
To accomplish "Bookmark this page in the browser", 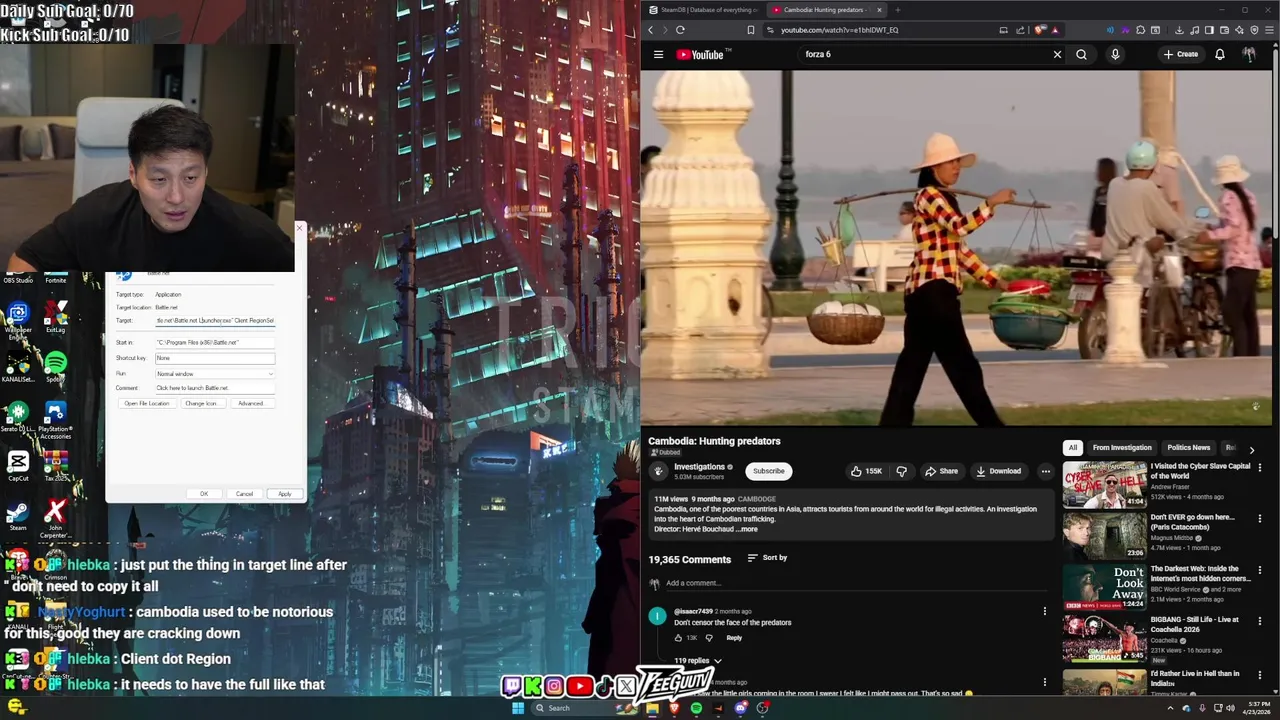I will point(751,30).
